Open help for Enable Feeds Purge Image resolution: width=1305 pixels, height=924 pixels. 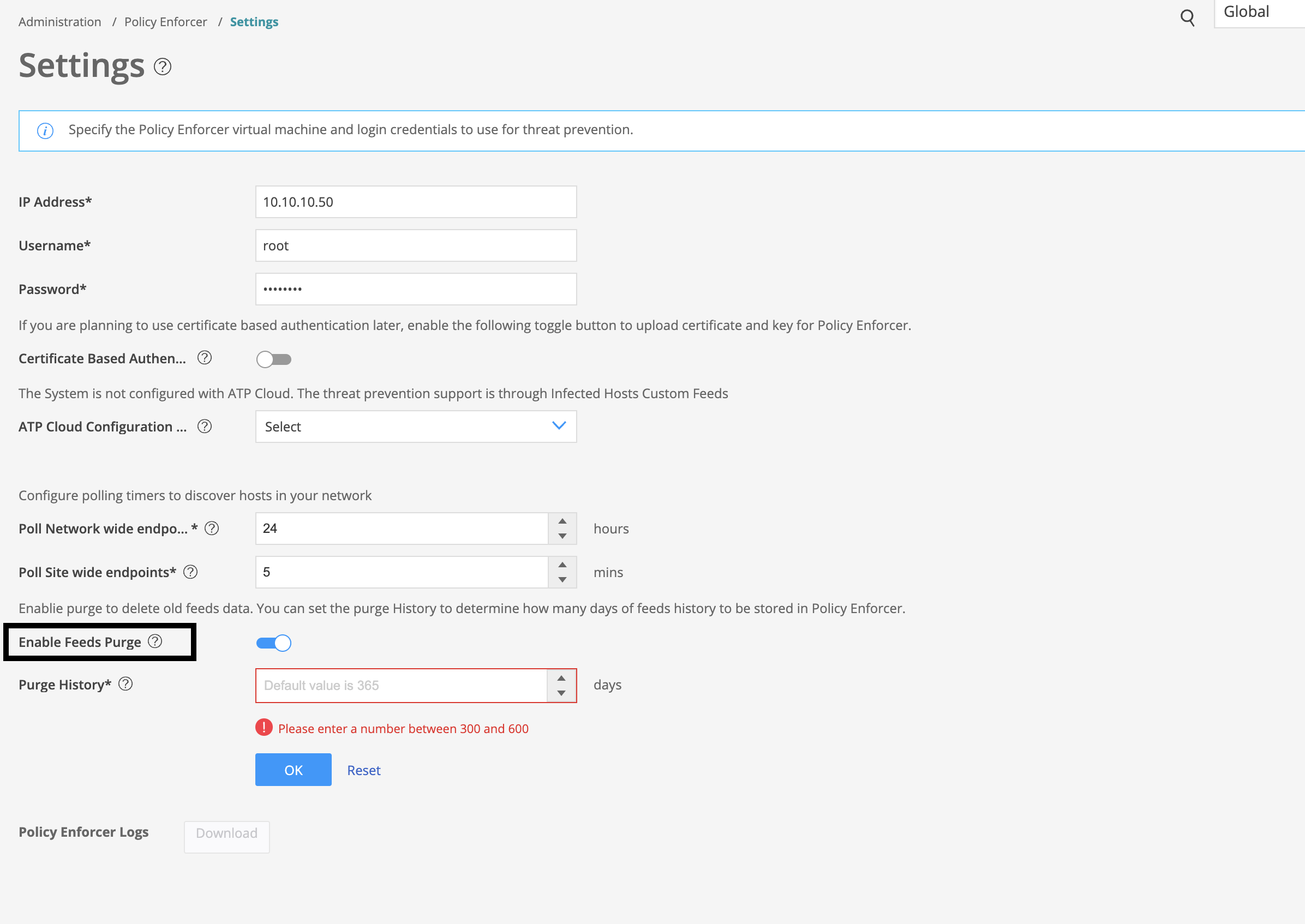(155, 642)
